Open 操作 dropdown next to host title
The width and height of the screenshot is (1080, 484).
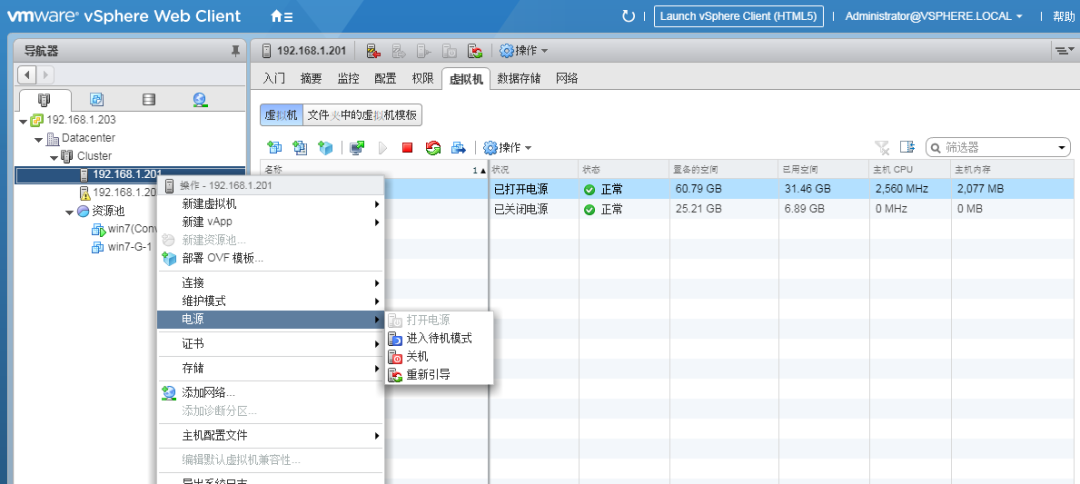[523, 50]
